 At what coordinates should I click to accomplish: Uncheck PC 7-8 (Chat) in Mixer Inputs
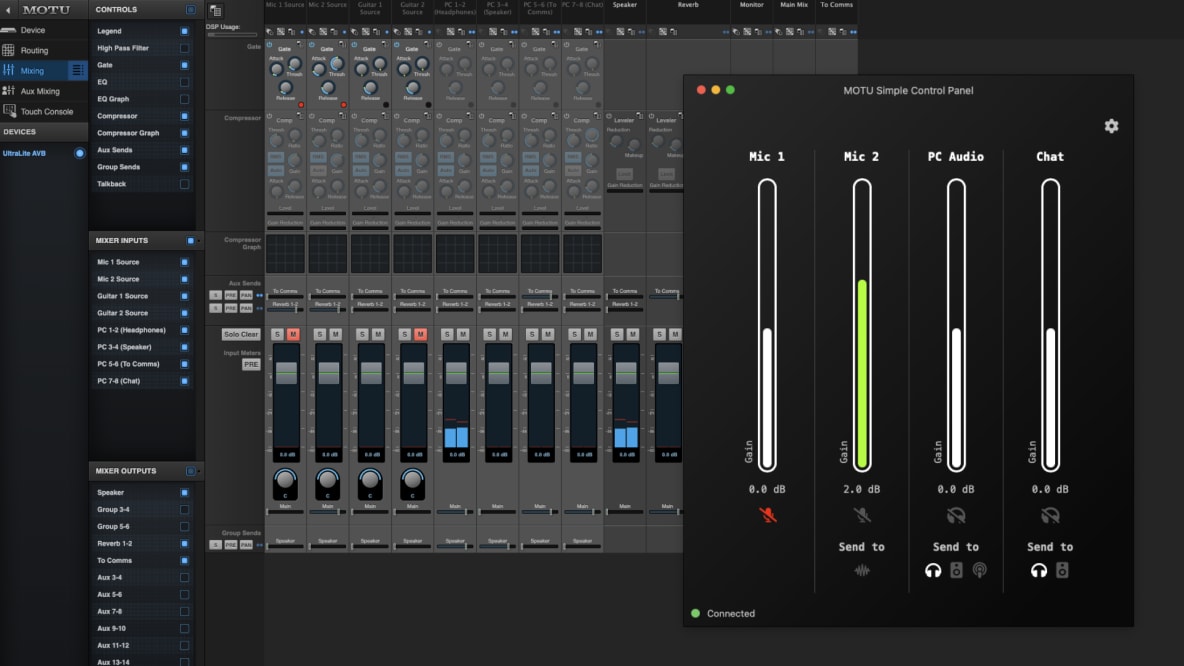[184, 381]
